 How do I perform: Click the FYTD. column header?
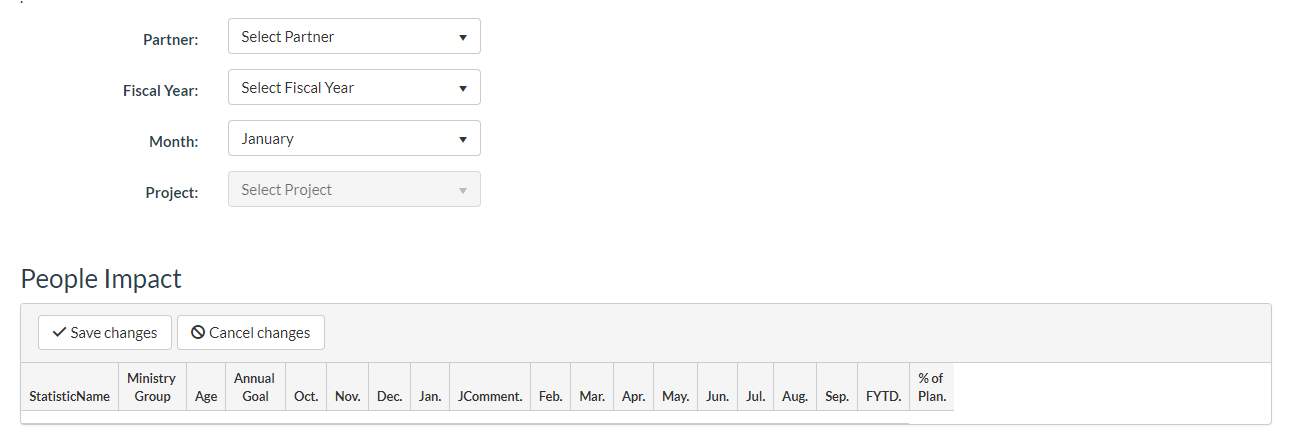[x=884, y=396]
